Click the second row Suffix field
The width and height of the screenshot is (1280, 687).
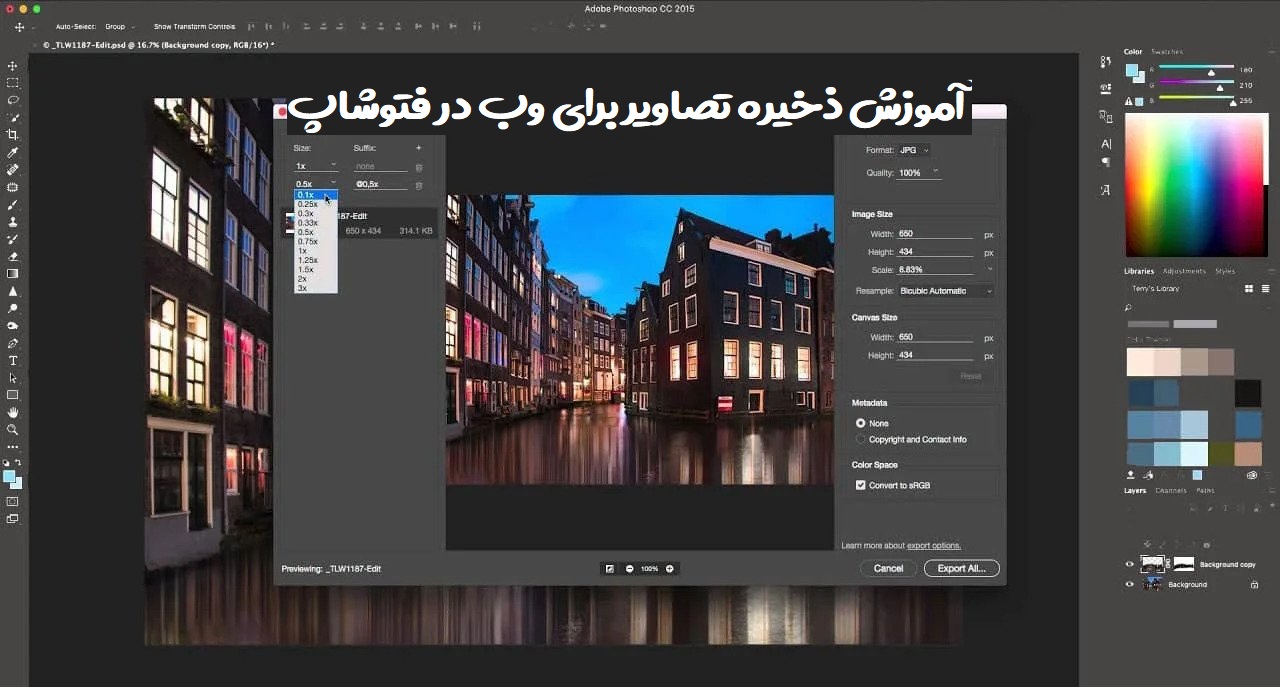tap(380, 185)
